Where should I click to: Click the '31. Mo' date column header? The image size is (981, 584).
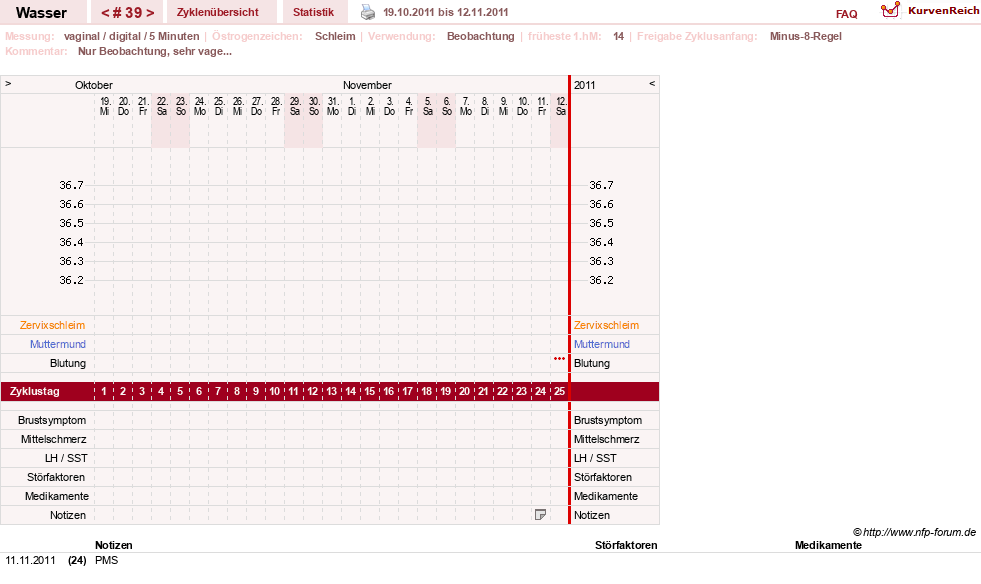(333, 106)
